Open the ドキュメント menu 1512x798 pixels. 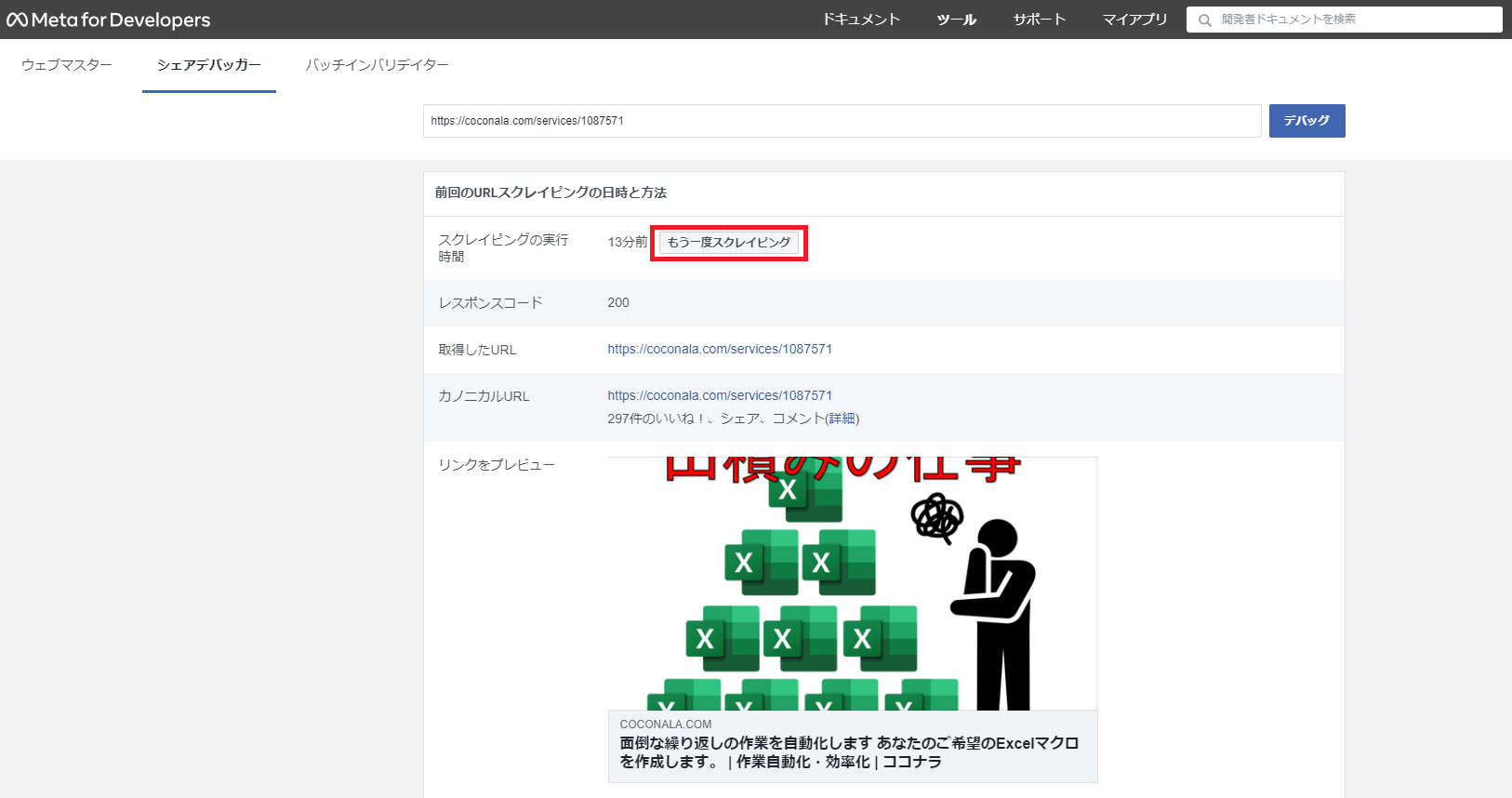coord(861,20)
